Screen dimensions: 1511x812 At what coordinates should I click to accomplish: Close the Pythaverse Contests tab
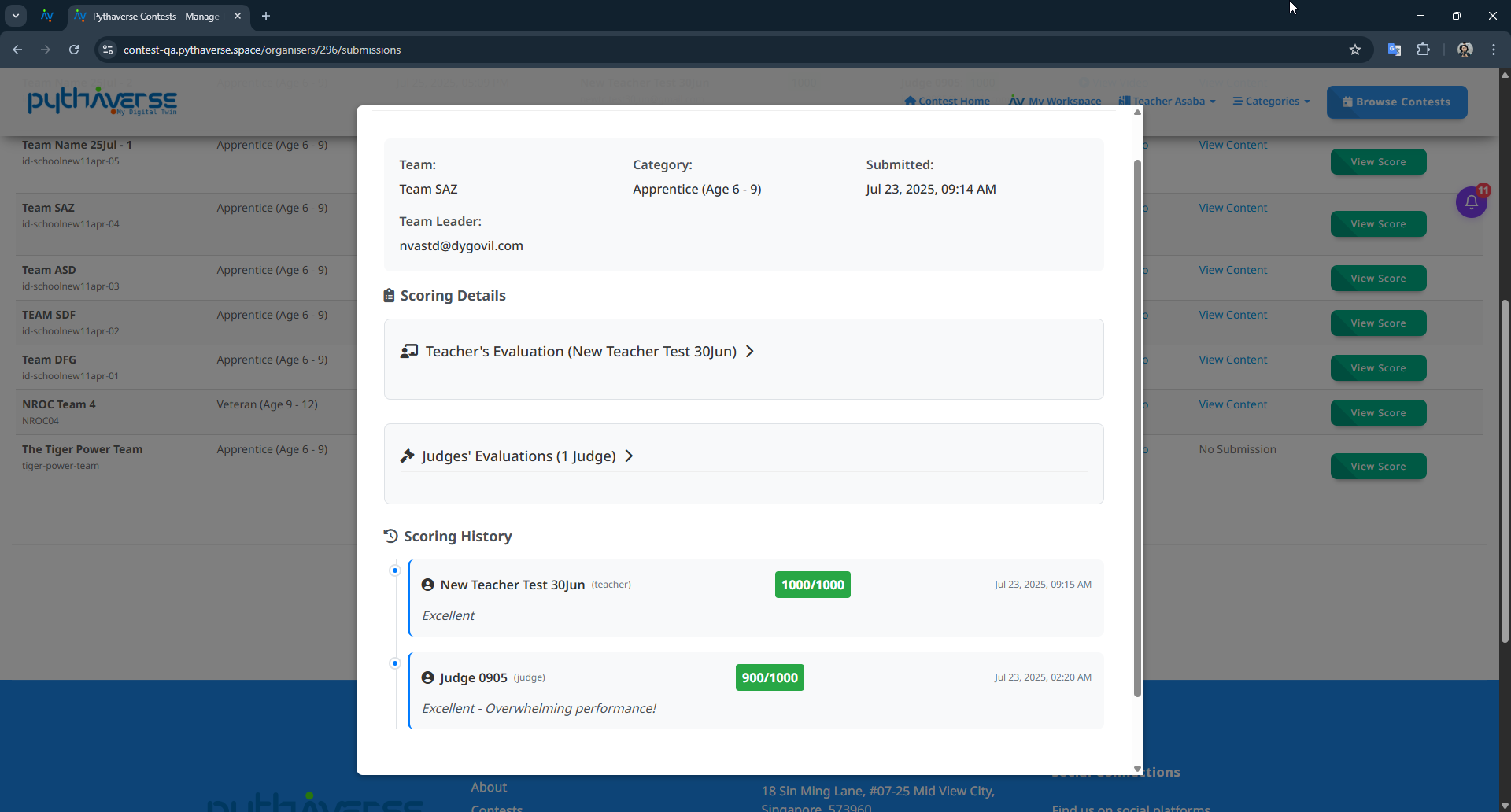click(238, 16)
